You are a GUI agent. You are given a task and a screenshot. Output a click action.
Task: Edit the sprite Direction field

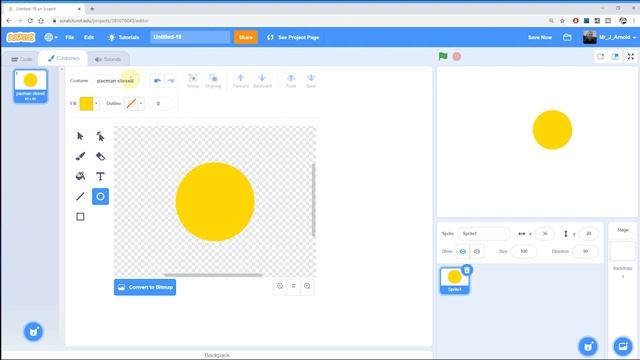(585, 251)
